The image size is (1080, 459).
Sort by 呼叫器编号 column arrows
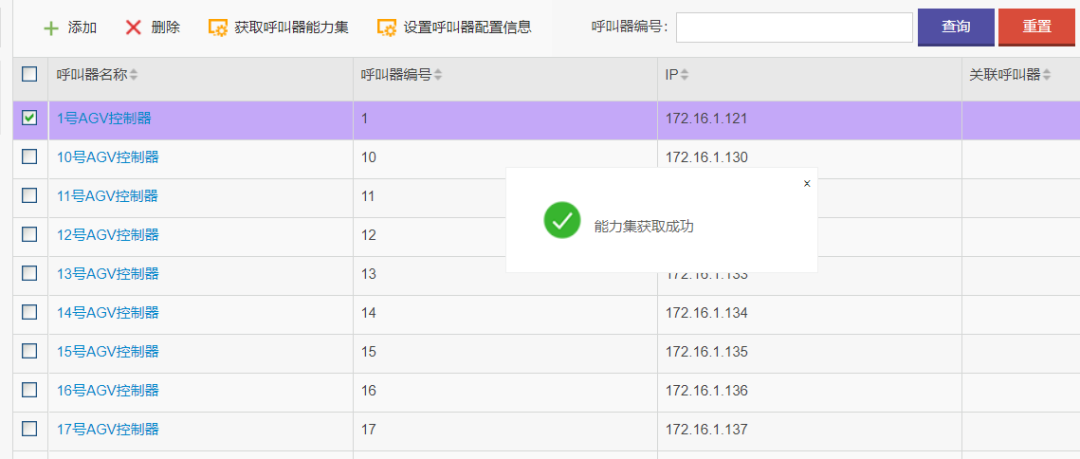[438, 76]
